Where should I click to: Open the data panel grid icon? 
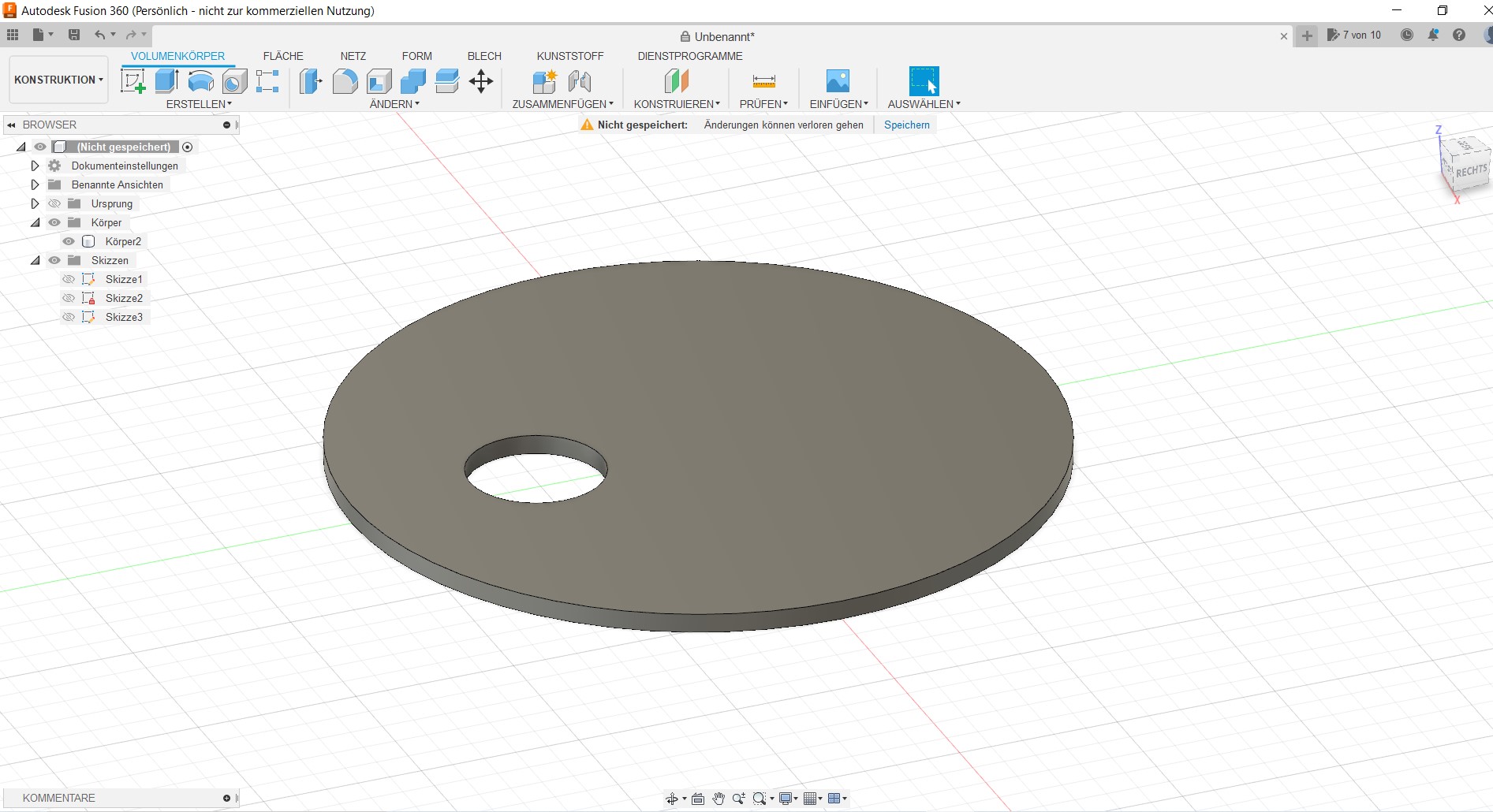point(13,35)
